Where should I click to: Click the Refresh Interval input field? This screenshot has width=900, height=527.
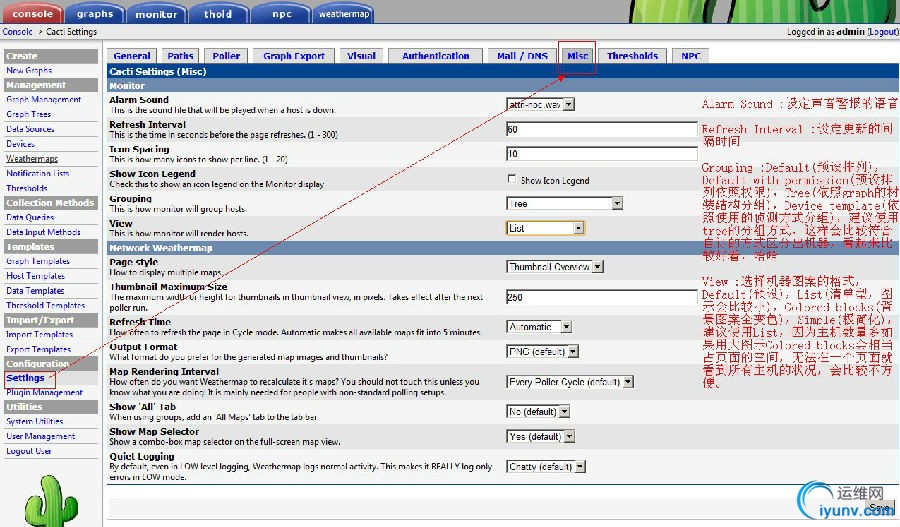click(602, 129)
